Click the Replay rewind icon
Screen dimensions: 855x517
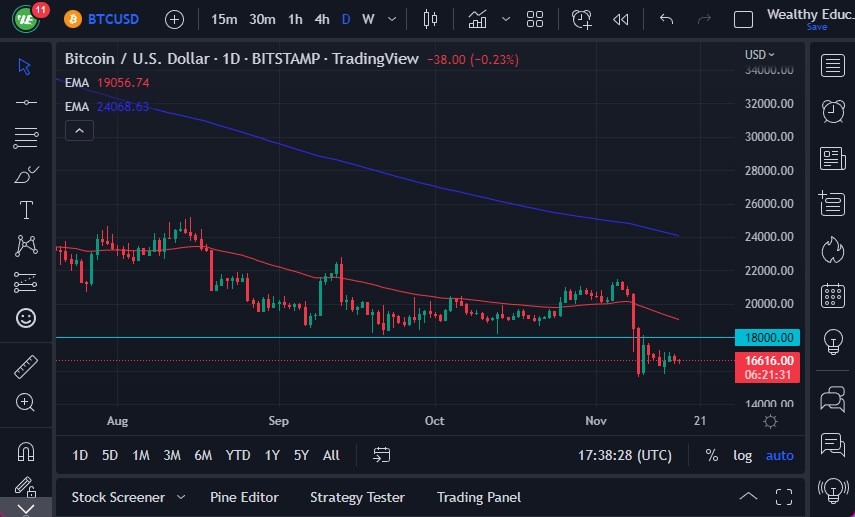click(621, 19)
